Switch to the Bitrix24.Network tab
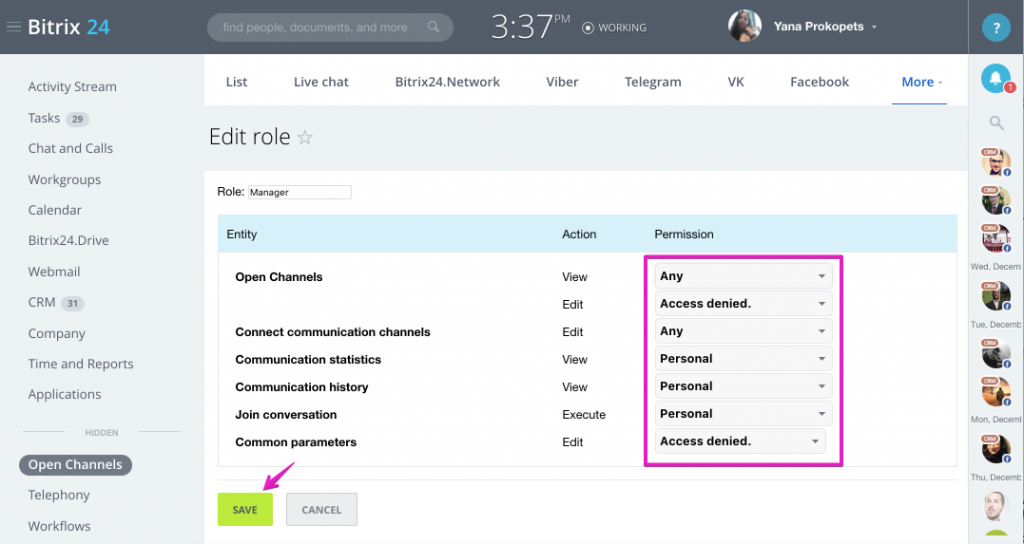 pos(447,82)
